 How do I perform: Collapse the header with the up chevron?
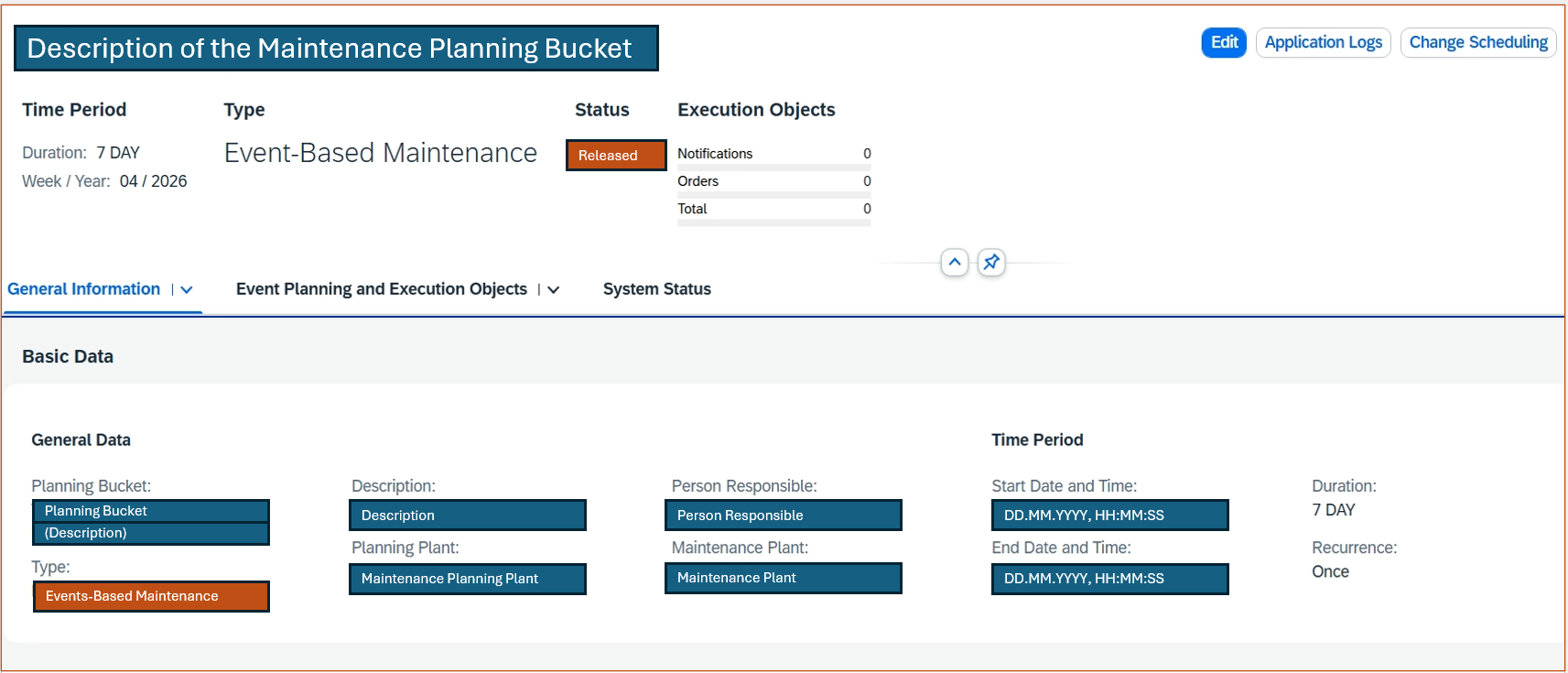(954, 263)
